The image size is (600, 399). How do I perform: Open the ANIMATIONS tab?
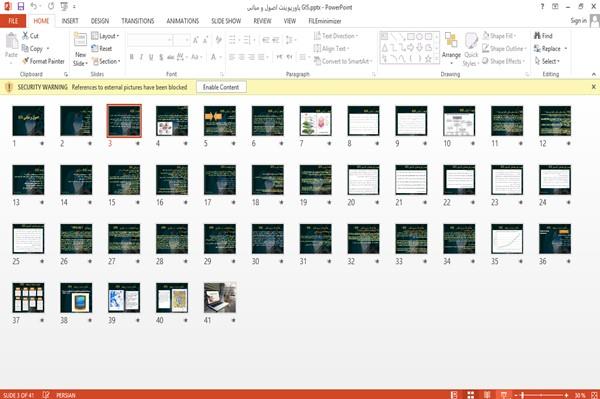pyautogui.click(x=183, y=21)
